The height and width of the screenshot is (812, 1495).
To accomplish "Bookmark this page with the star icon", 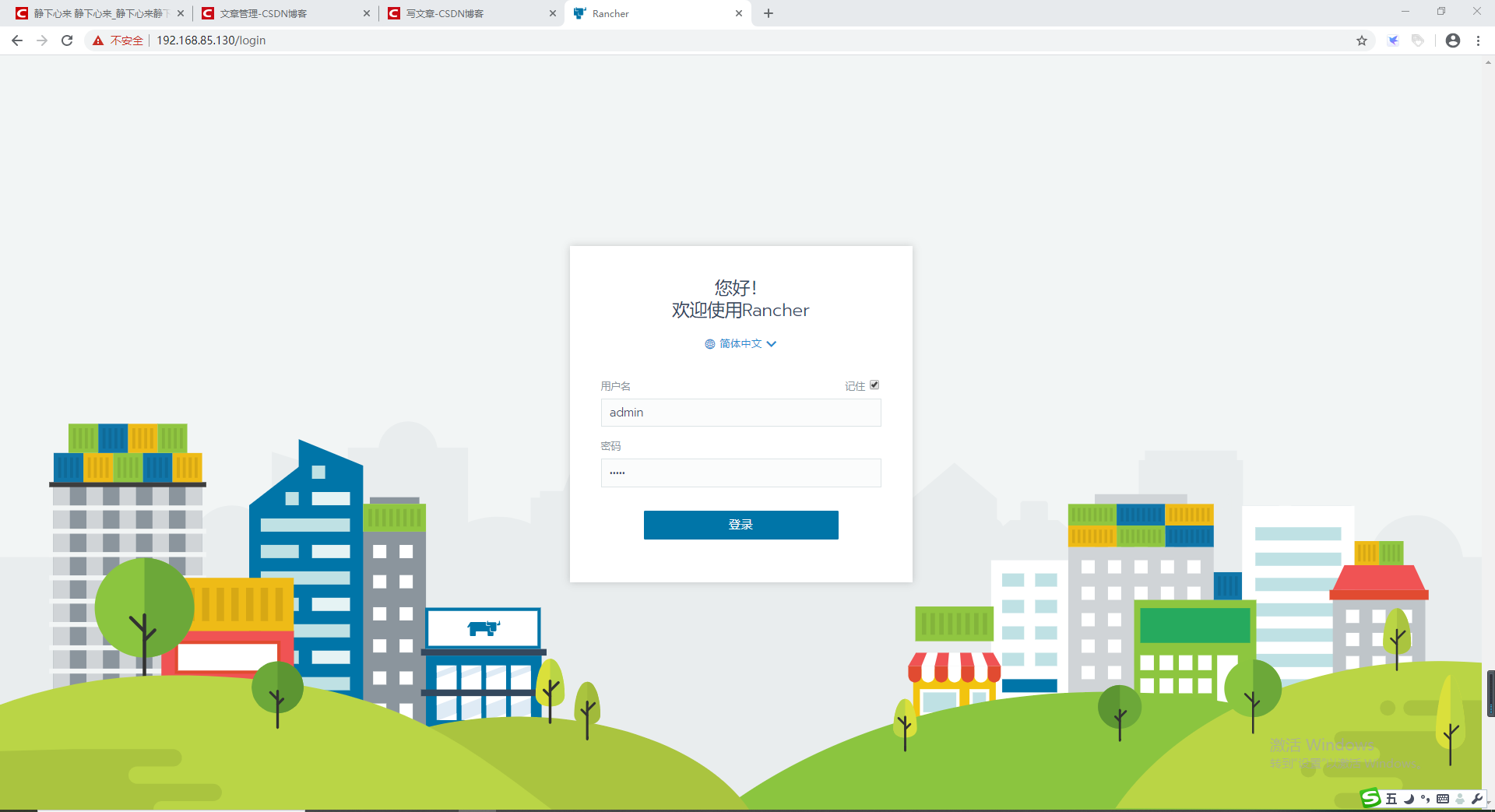I will (1362, 40).
